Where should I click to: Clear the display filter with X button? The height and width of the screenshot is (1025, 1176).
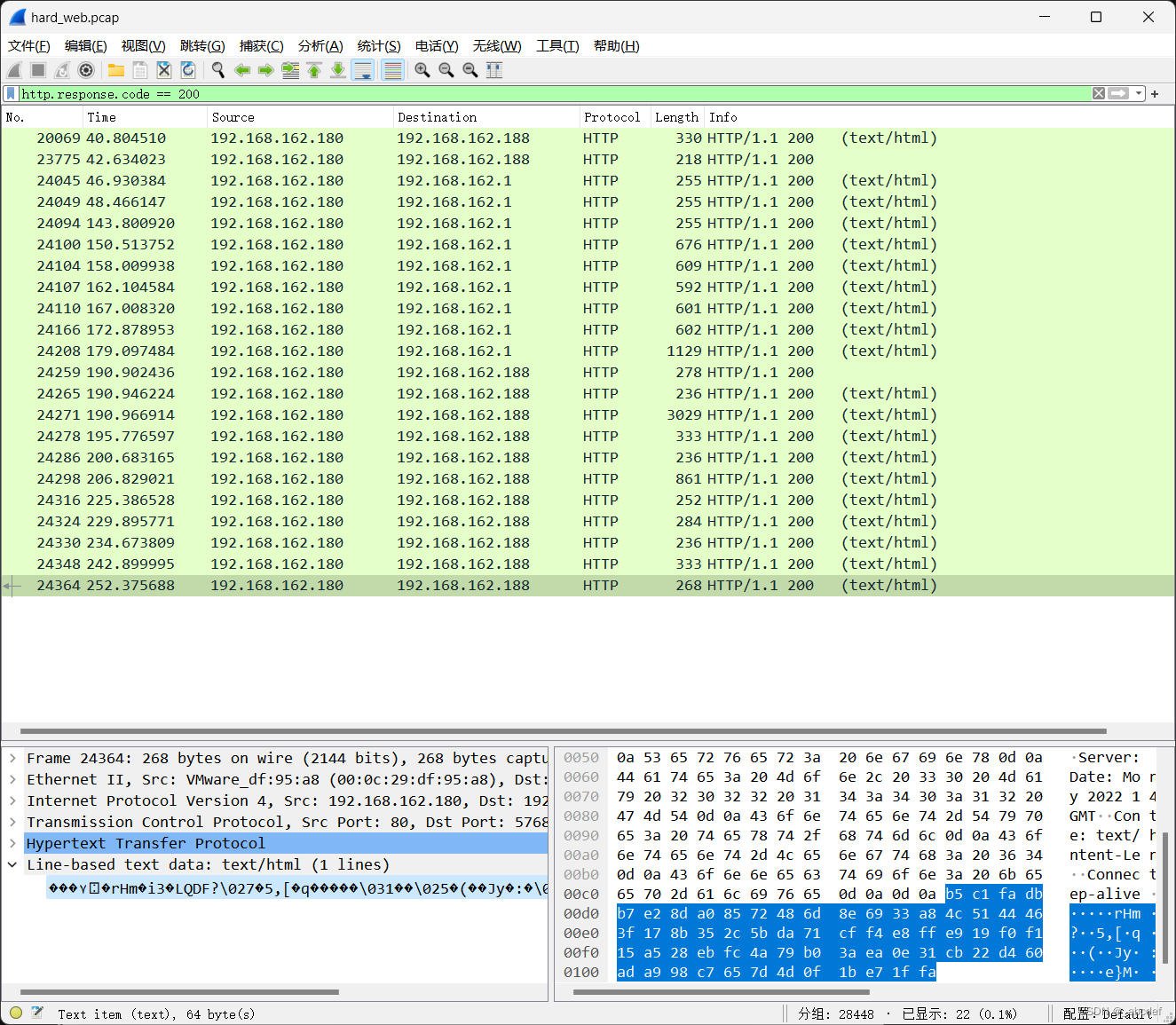tap(1099, 93)
